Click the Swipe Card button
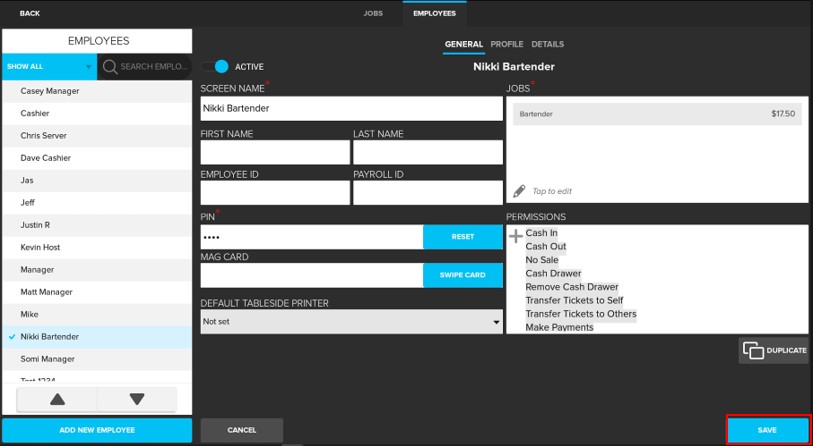The image size is (813, 446). point(462,275)
